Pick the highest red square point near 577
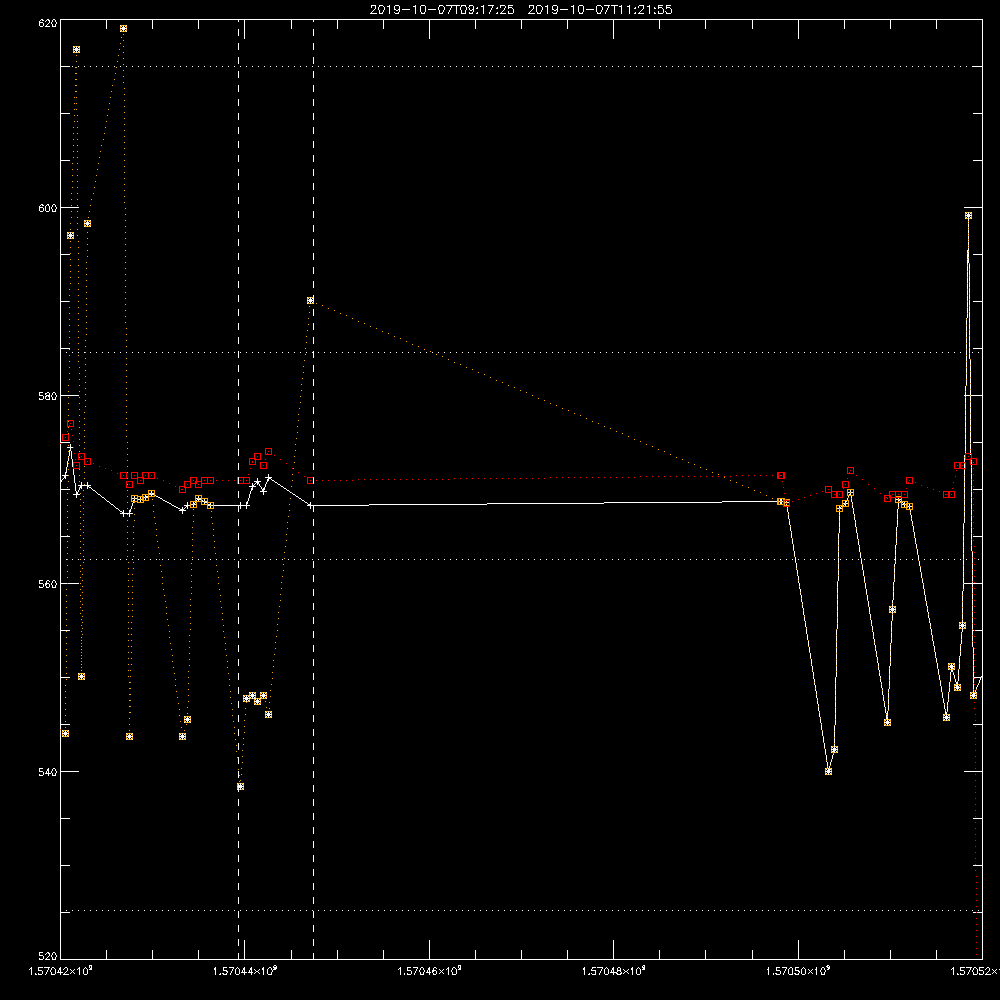The height and width of the screenshot is (1000, 1000). pos(71,423)
